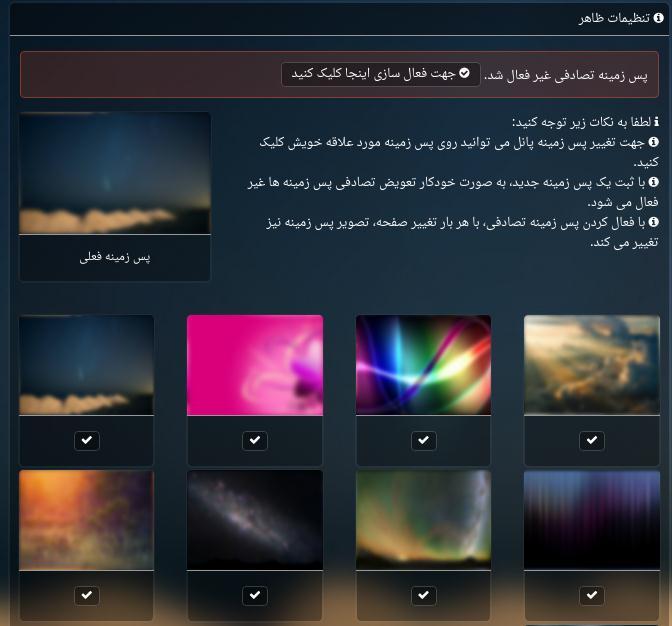Click the checkmark under the rainbow waves background

pos(424,440)
